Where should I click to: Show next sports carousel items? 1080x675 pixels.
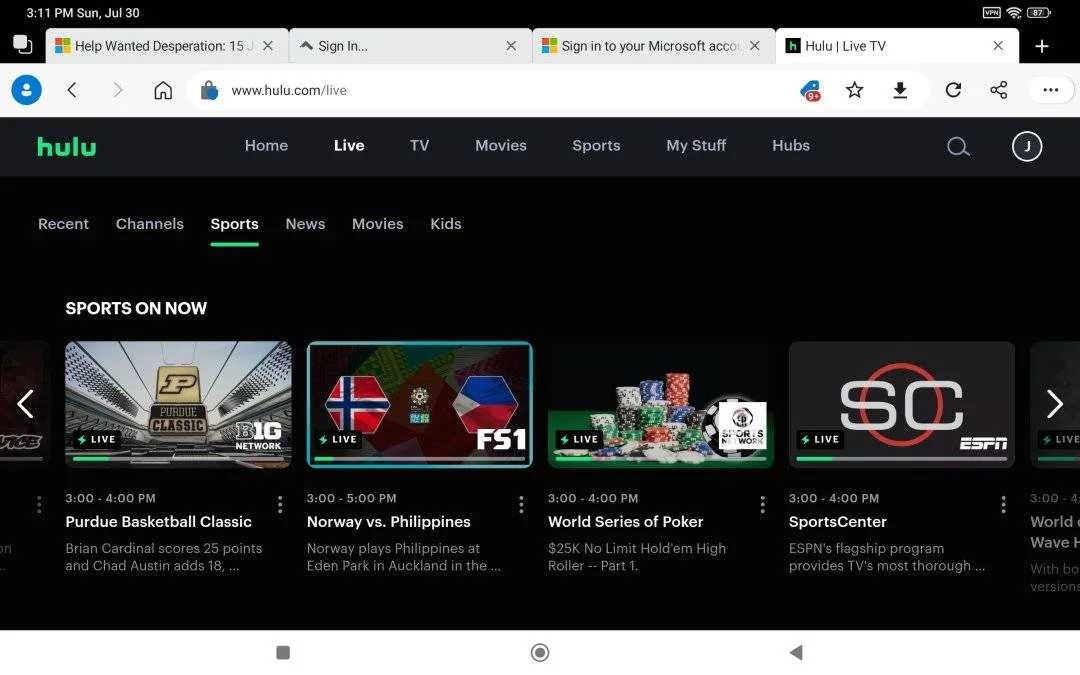1055,404
